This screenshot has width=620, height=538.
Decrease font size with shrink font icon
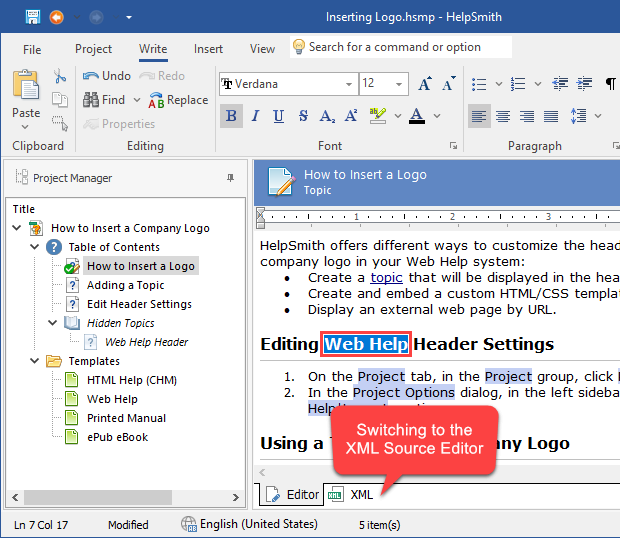[449, 84]
